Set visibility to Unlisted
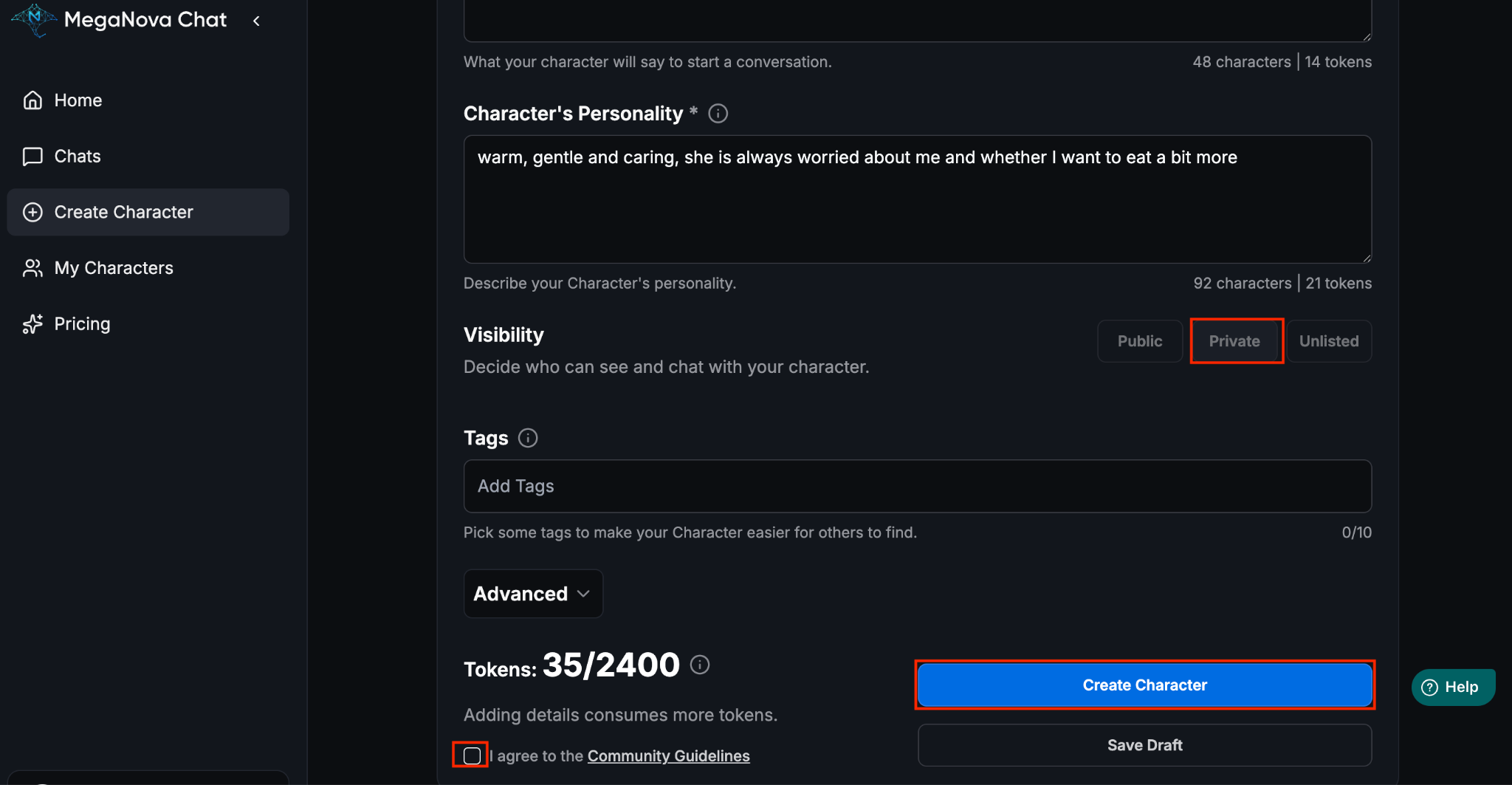Image resolution: width=1512 pixels, height=785 pixels. (x=1329, y=341)
